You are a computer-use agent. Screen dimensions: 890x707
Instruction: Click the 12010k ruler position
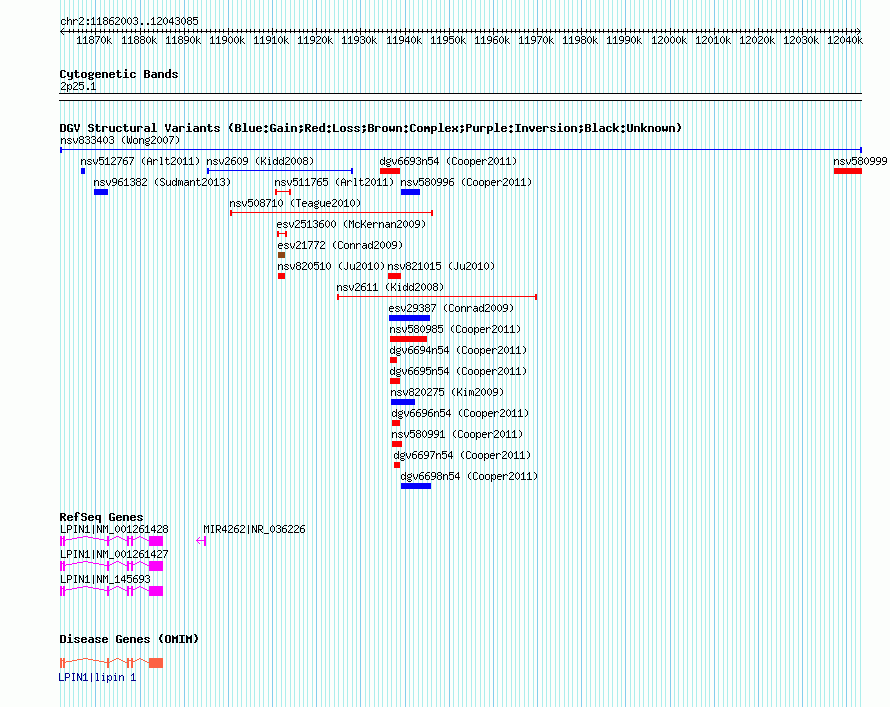713,40
